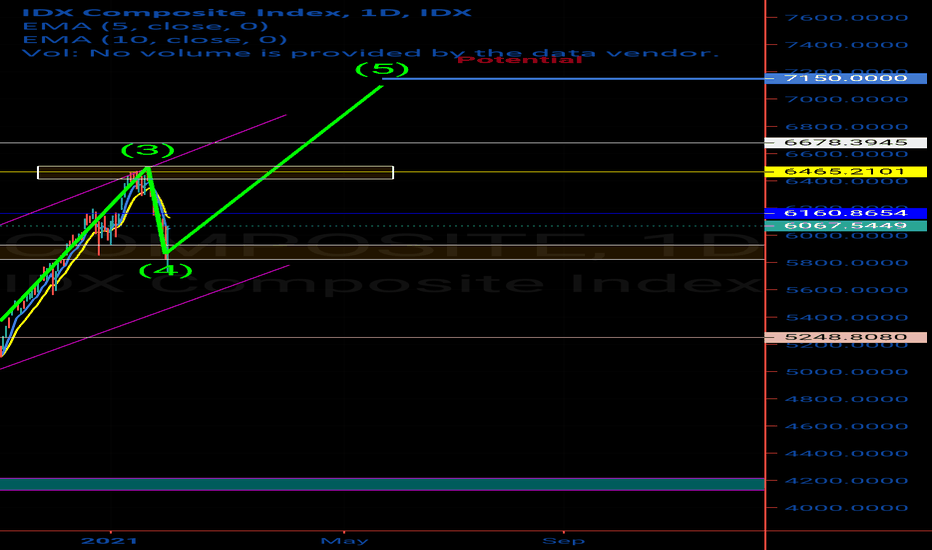Click the 5600.0000 price axis tick
Image resolution: width=932 pixels, height=550 pixels.
(846, 290)
